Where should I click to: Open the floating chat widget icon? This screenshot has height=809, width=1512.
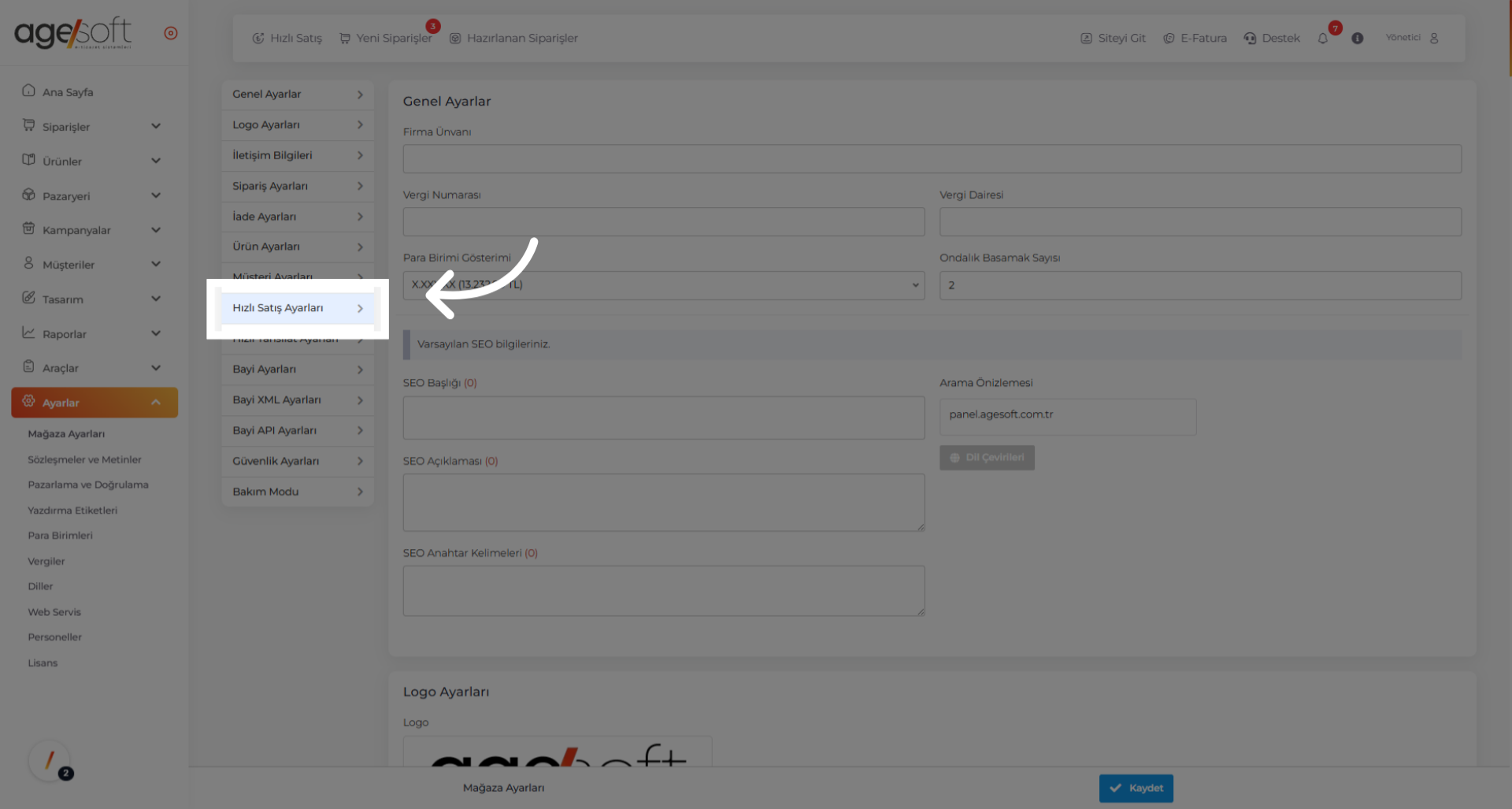click(x=49, y=761)
